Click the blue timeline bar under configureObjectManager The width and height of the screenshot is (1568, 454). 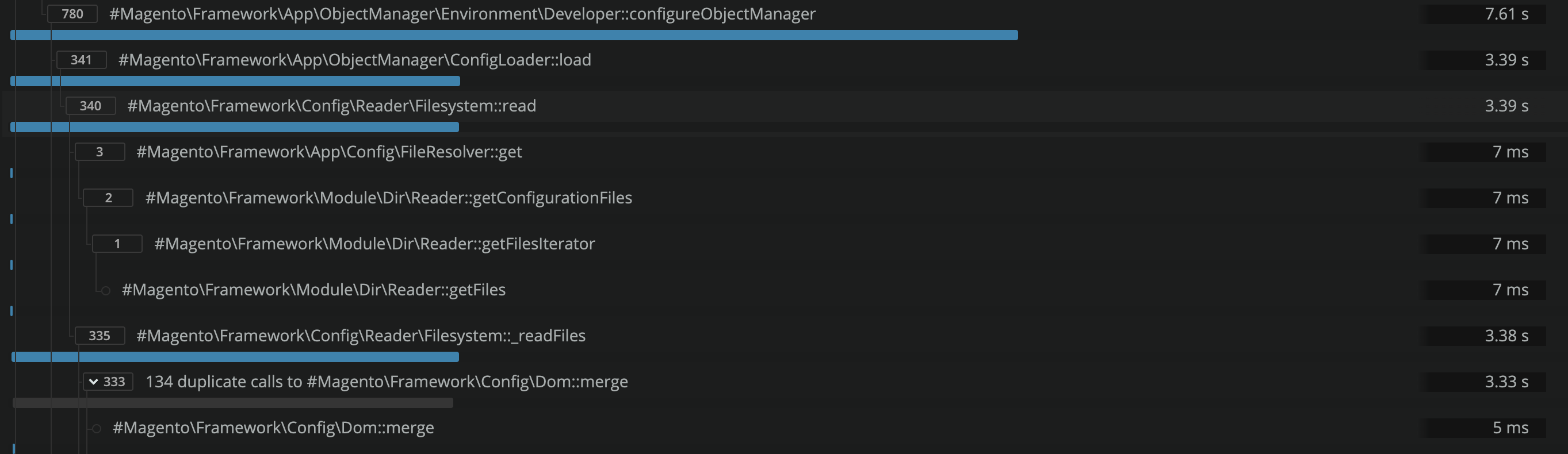point(514,35)
